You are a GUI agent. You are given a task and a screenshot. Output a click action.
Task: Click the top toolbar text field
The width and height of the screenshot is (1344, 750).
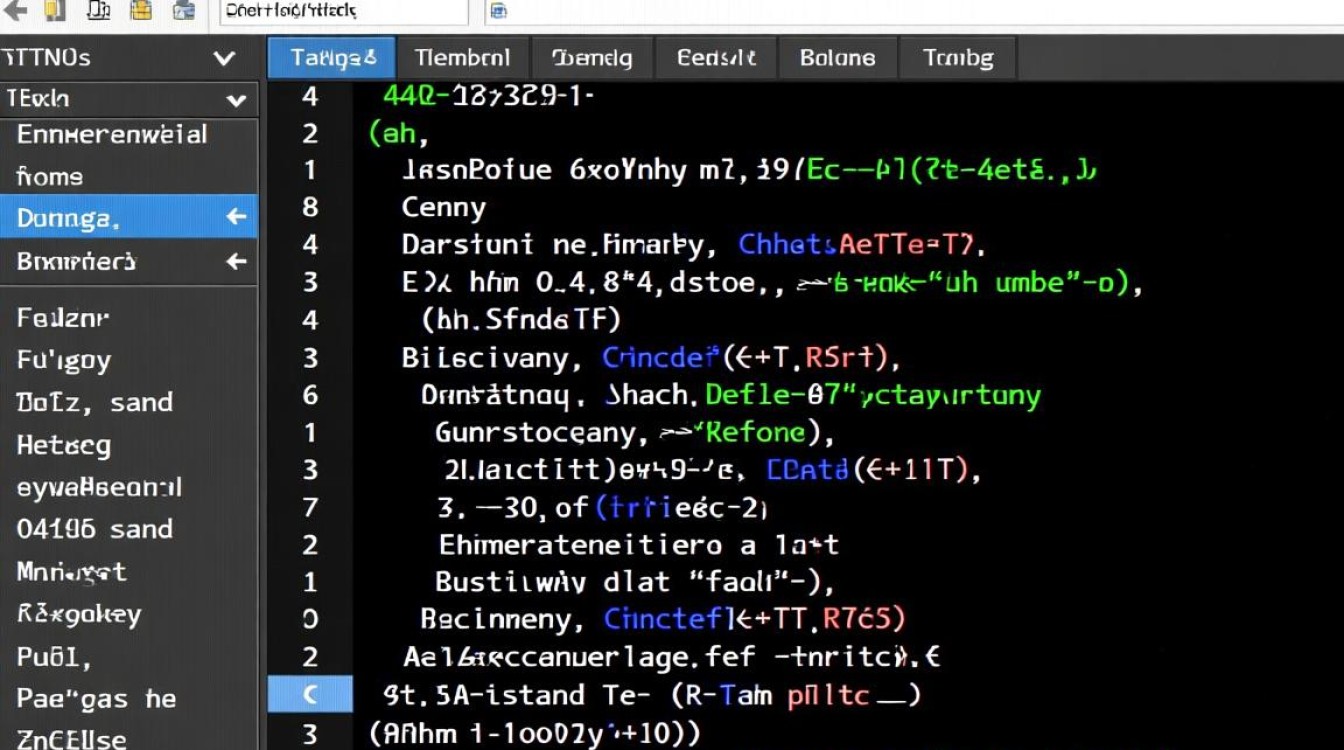click(x=344, y=12)
